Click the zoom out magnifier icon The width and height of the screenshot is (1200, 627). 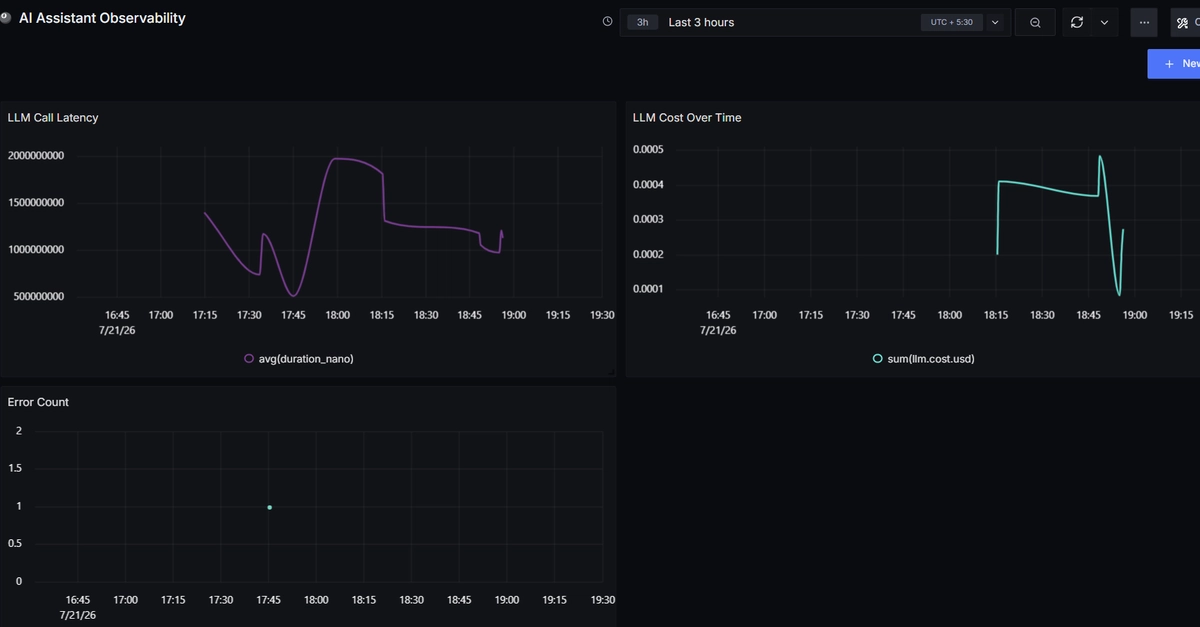[x=1035, y=22]
